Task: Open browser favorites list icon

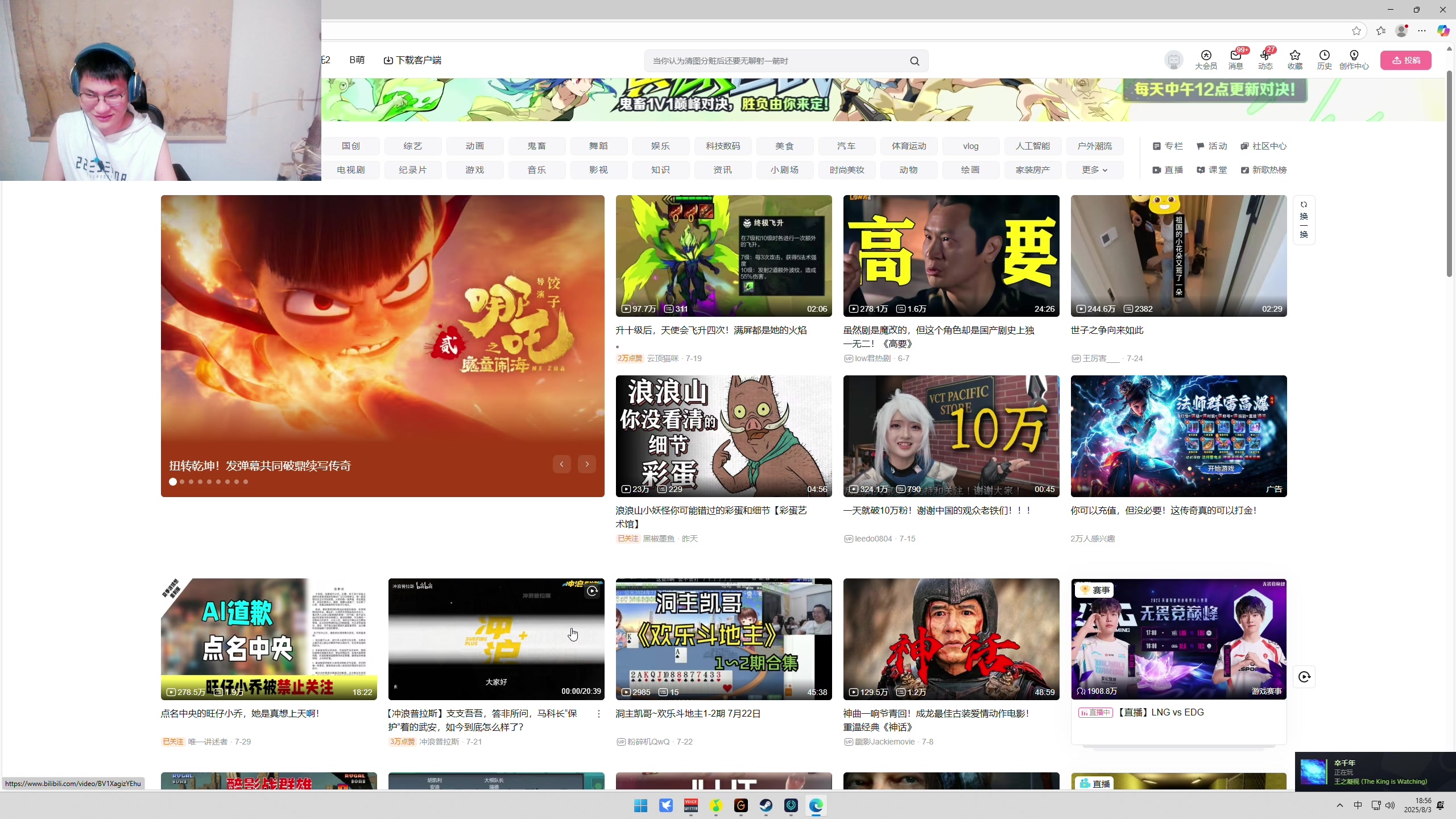Action: pos(1381,31)
